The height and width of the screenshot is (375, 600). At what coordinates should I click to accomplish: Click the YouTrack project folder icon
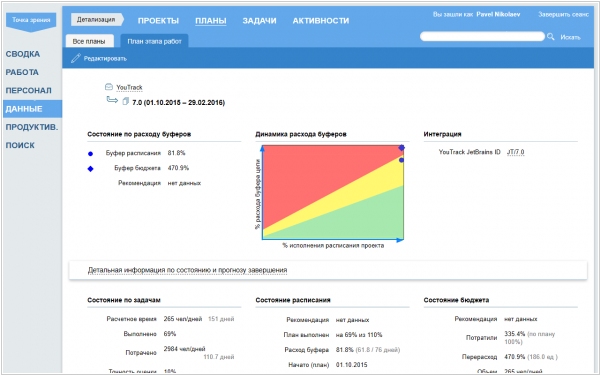coord(109,87)
